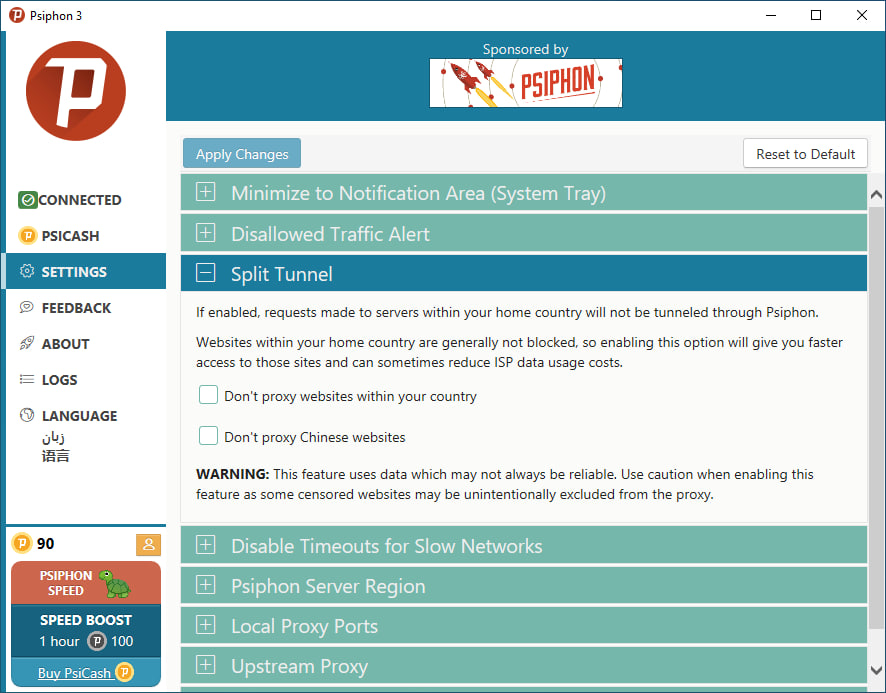This screenshot has height=693, width=886.
Task: Click the Settings gear icon
Action: pyautogui.click(x=27, y=271)
